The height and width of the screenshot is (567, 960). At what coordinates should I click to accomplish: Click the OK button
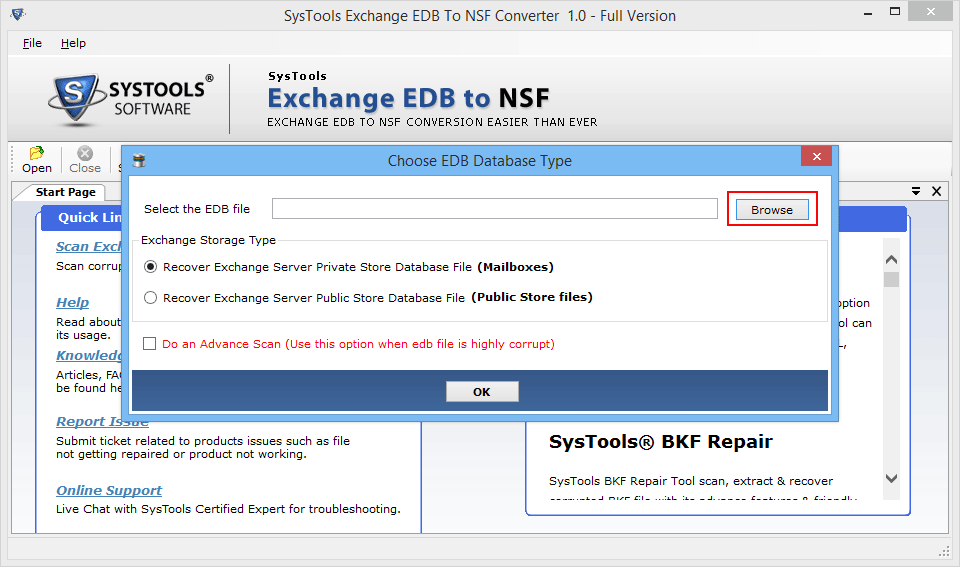(482, 392)
